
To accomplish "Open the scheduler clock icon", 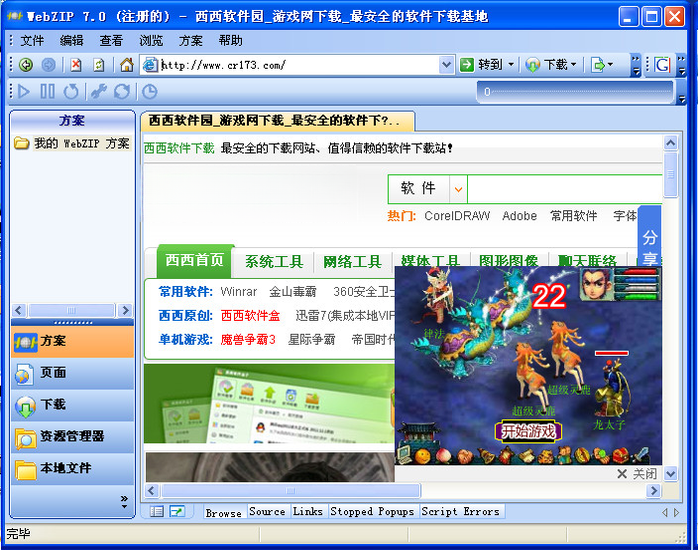I will tap(150, 92).
